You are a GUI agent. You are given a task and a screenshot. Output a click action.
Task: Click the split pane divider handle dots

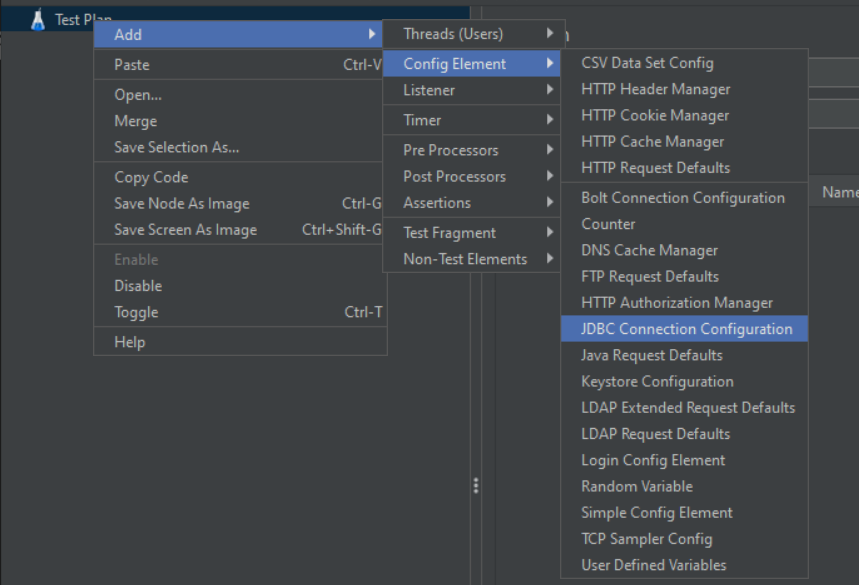(476, 485)
